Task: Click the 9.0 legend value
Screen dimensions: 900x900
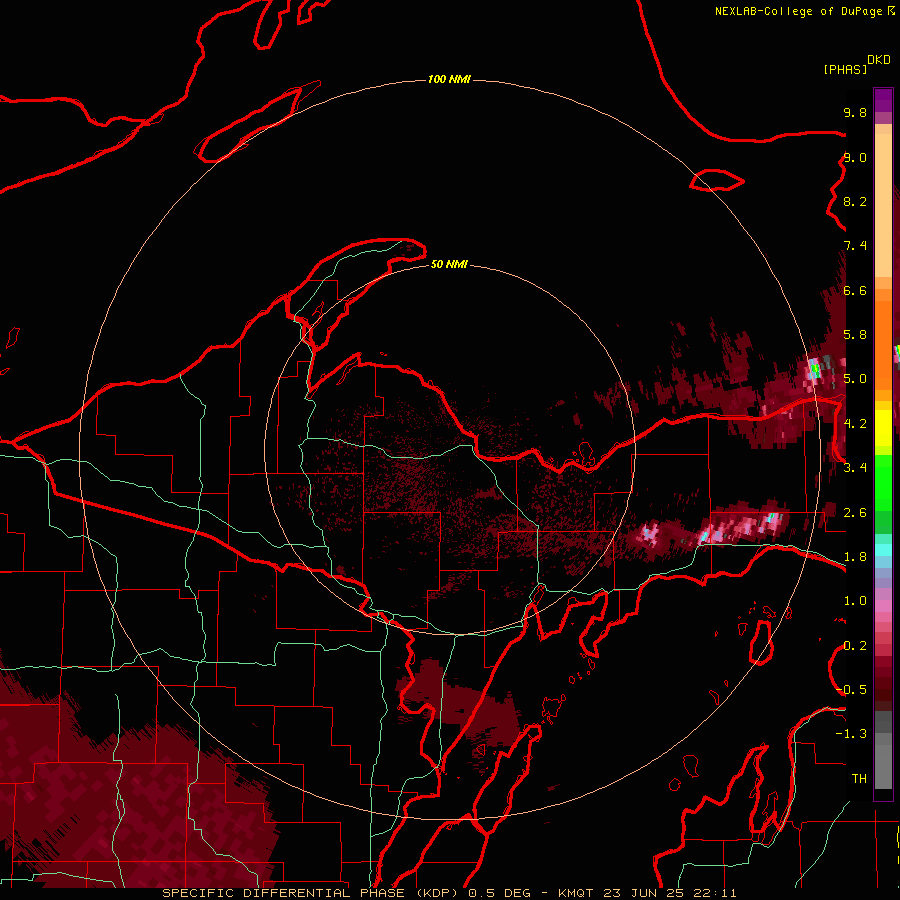Action: pos(855,157)
